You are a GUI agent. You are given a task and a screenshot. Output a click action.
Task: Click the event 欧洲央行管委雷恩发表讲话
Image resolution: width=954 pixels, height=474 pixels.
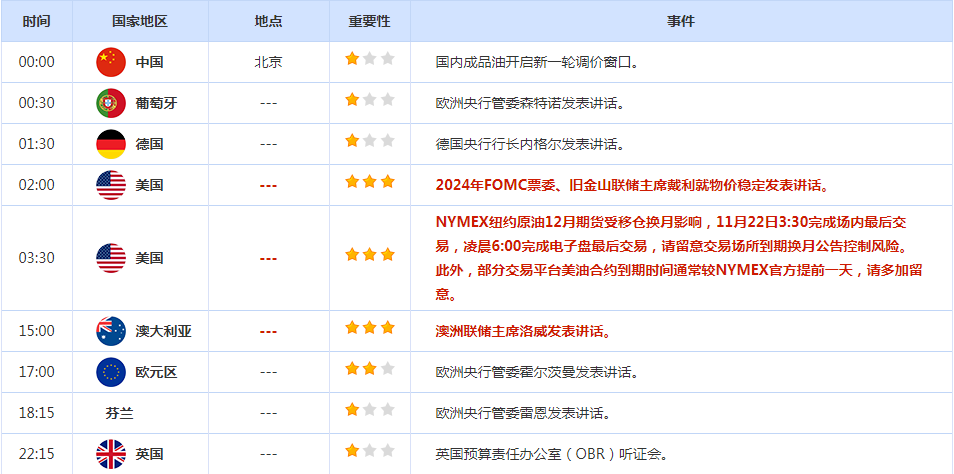coord(523,413)
